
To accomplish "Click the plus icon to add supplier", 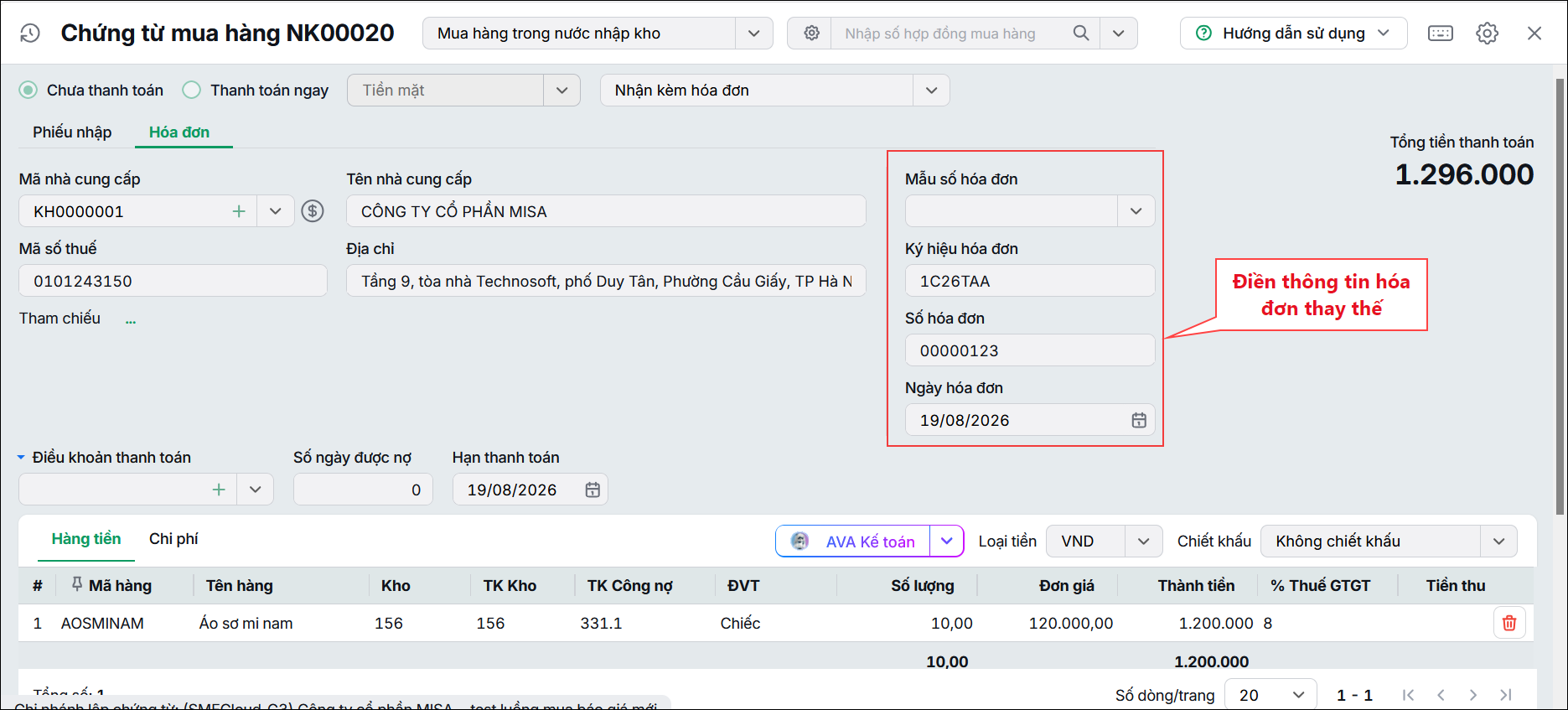I will [239, 211].
